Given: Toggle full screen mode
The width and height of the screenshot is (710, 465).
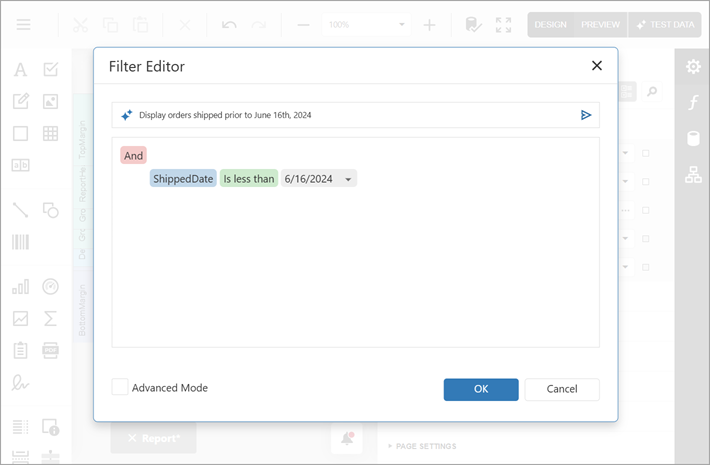Looking at the screenshot, I should (x=503, y=25).
